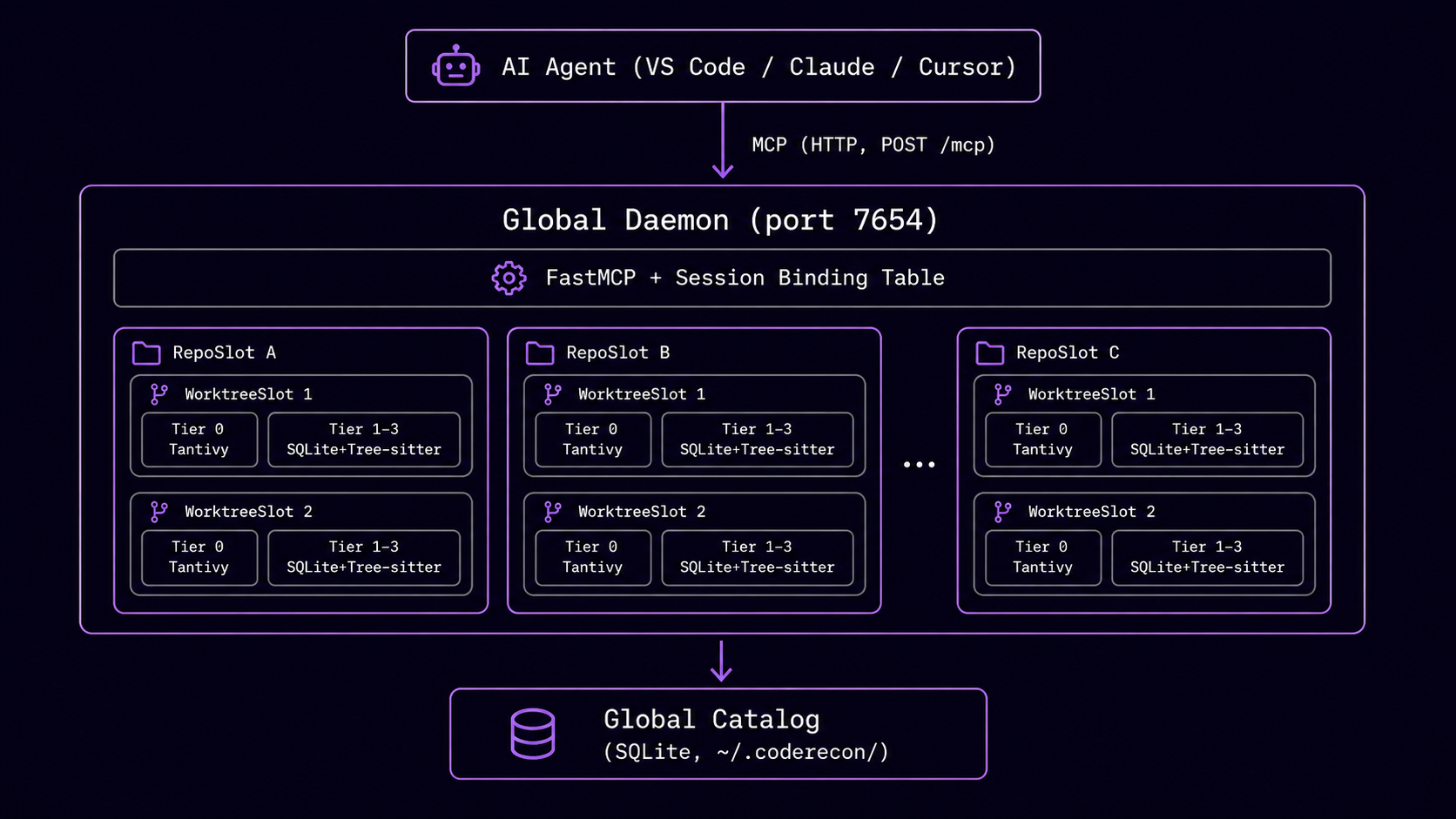Click branch icon of RepoSlot C WorktreeSlot 2
The height and width of the screenshot is (819, 1456).
[1002, 512]
